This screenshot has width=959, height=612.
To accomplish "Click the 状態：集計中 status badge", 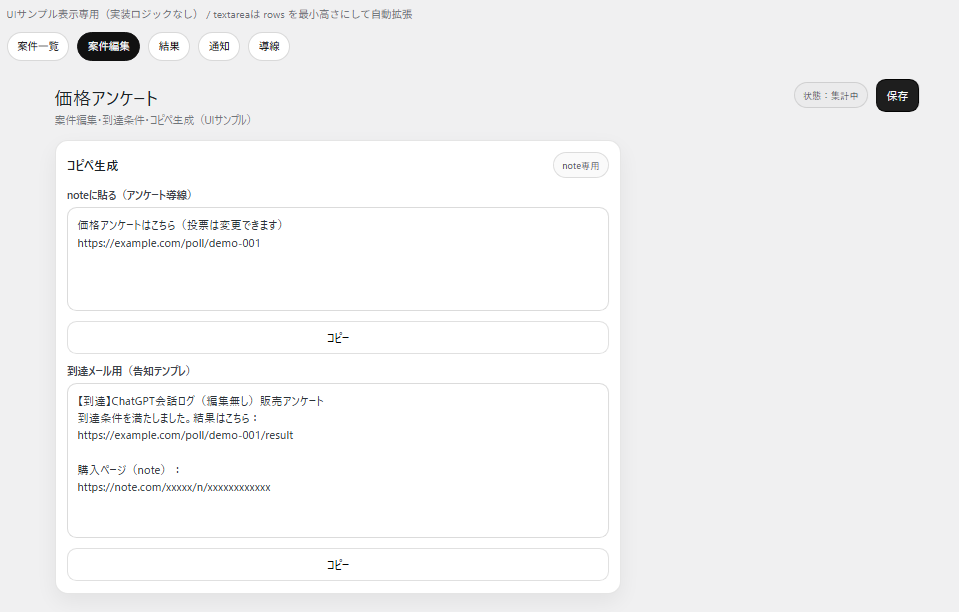I will (x=830, y=96).
